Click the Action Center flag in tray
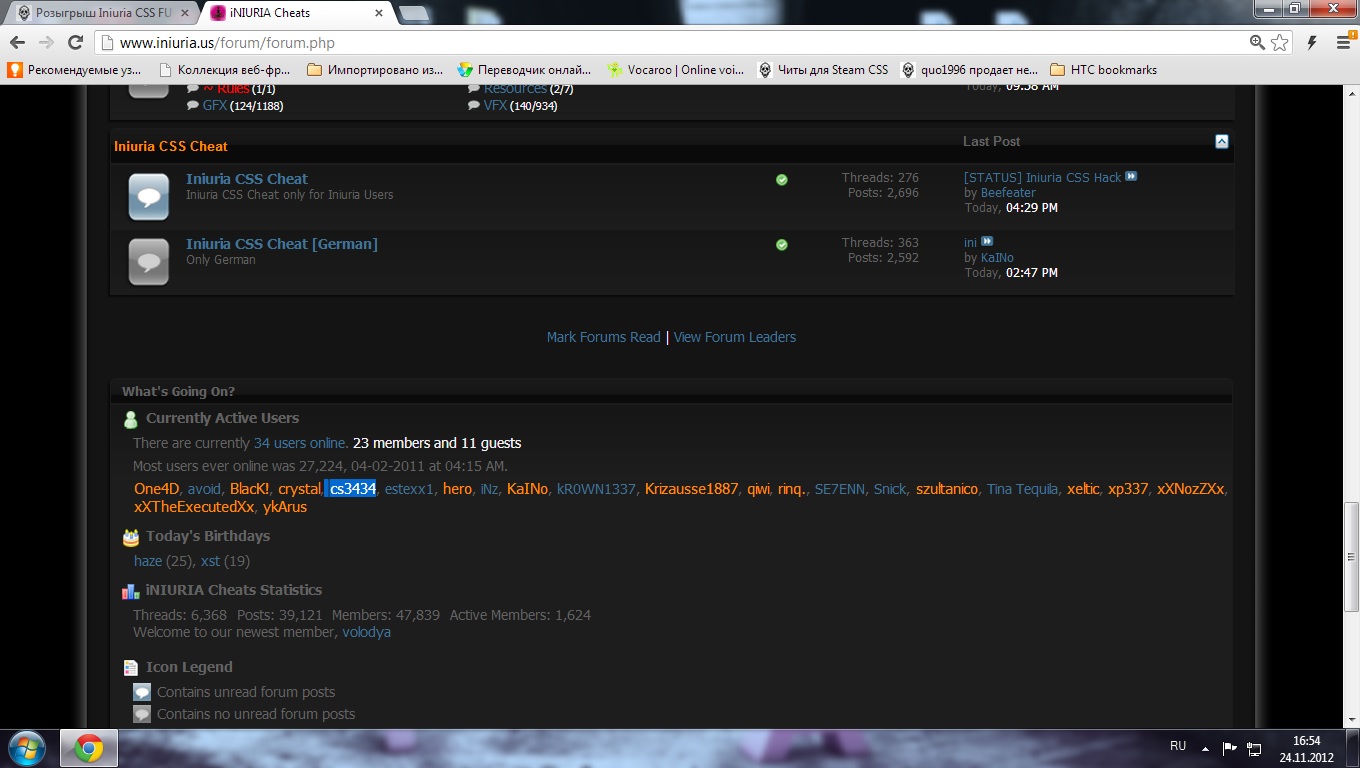Viewport: 1360px width, 768px height. point(1230,748)
